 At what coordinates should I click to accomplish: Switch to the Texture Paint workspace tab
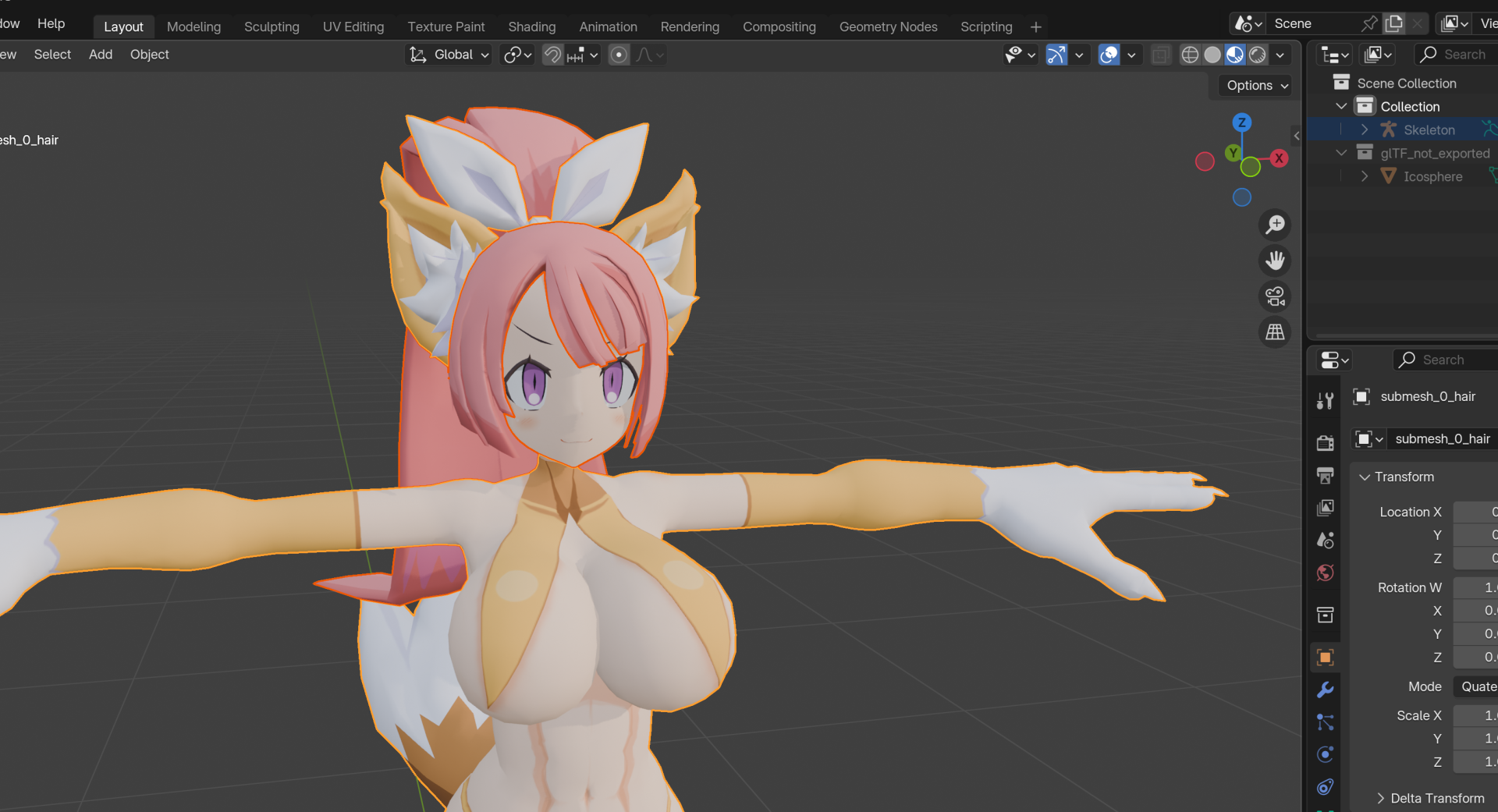(446, 27)
